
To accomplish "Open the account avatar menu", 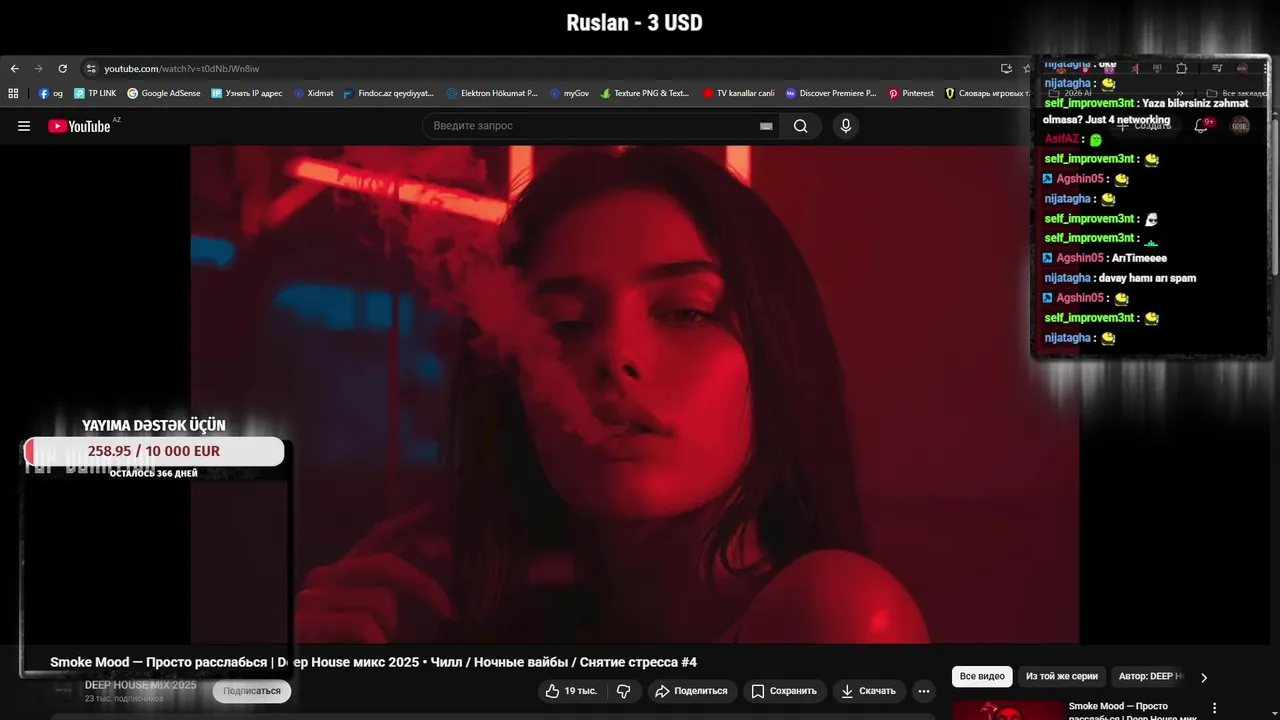I will 1240,126.
